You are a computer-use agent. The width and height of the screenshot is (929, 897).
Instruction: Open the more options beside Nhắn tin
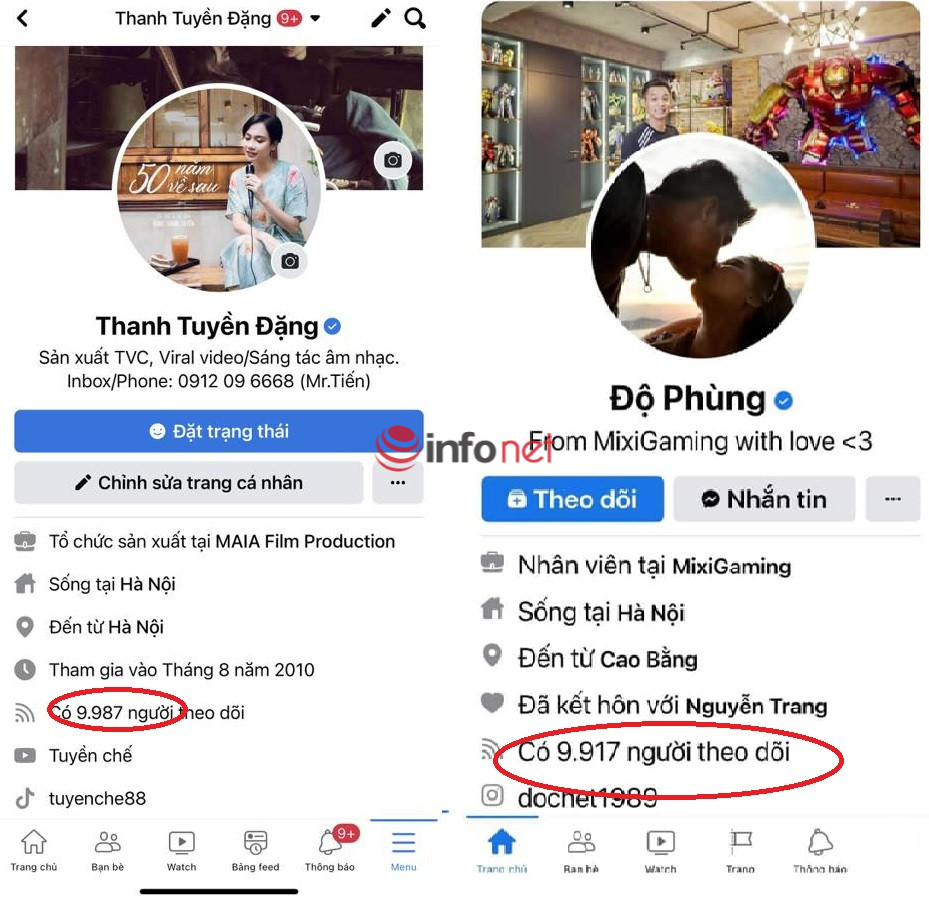[892, 499]
